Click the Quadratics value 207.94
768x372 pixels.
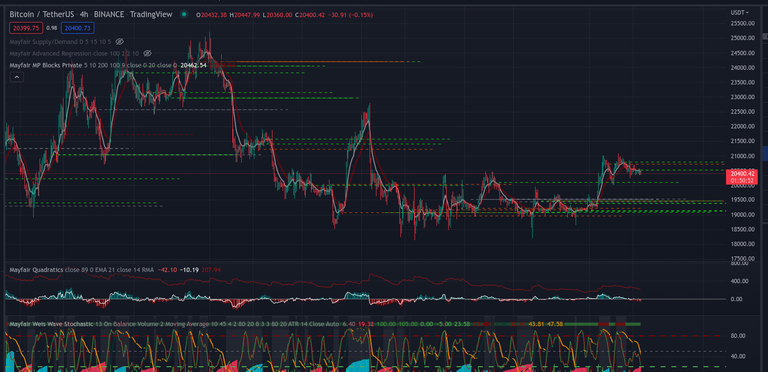pos(211,270)
